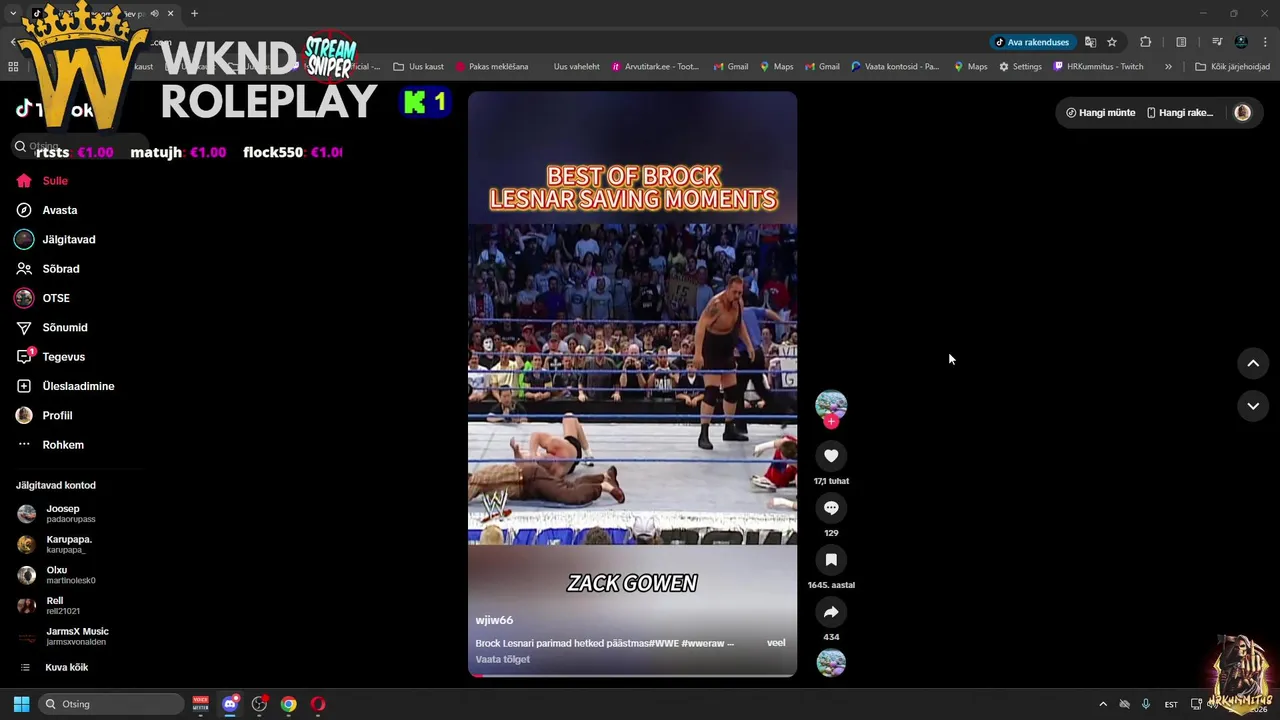Open new browser tab with plus button
This screenshot has height=720, width=1280.
(194, 13)
